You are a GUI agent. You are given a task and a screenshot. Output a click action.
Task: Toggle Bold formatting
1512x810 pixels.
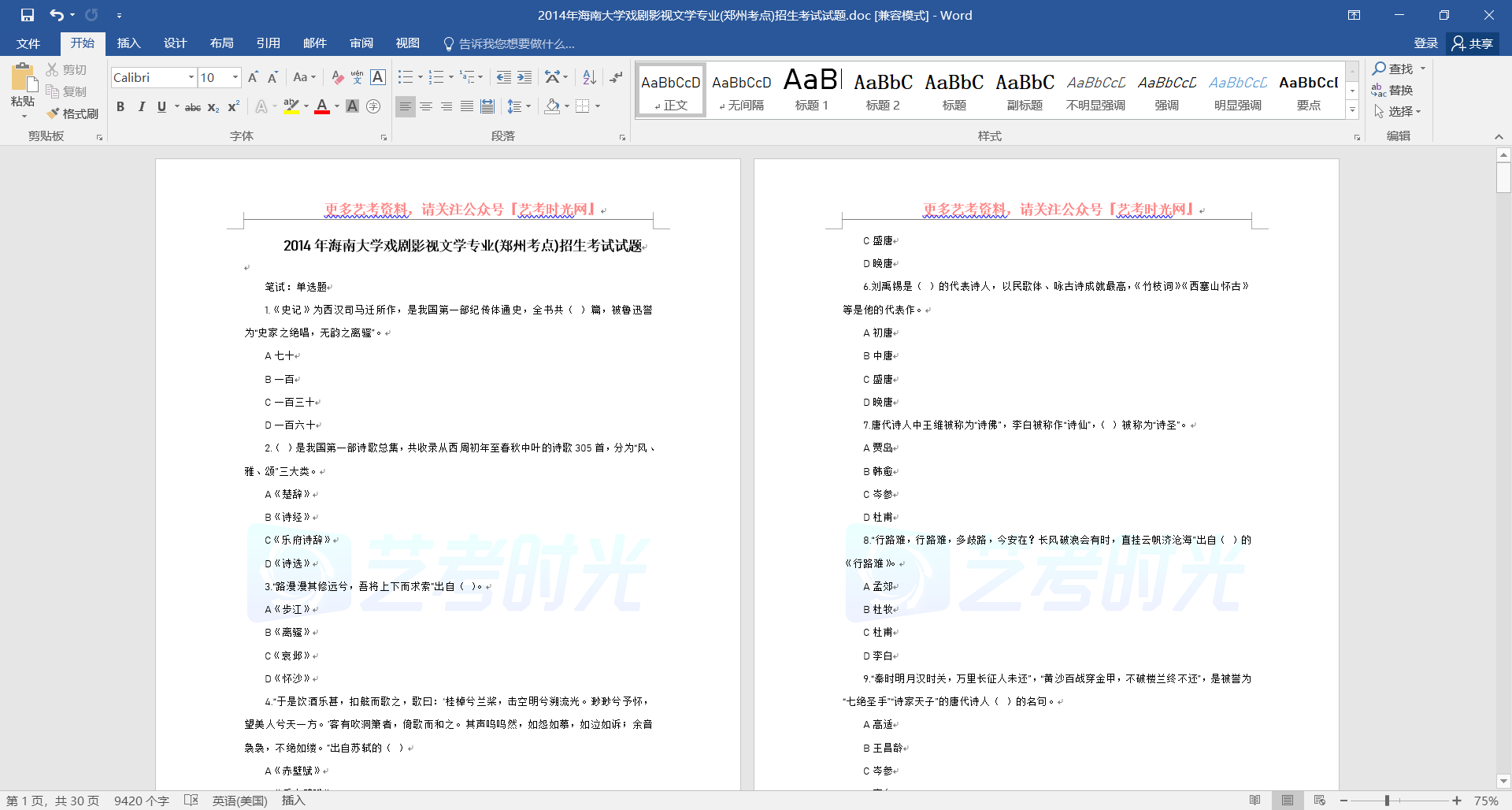(120, 107)
